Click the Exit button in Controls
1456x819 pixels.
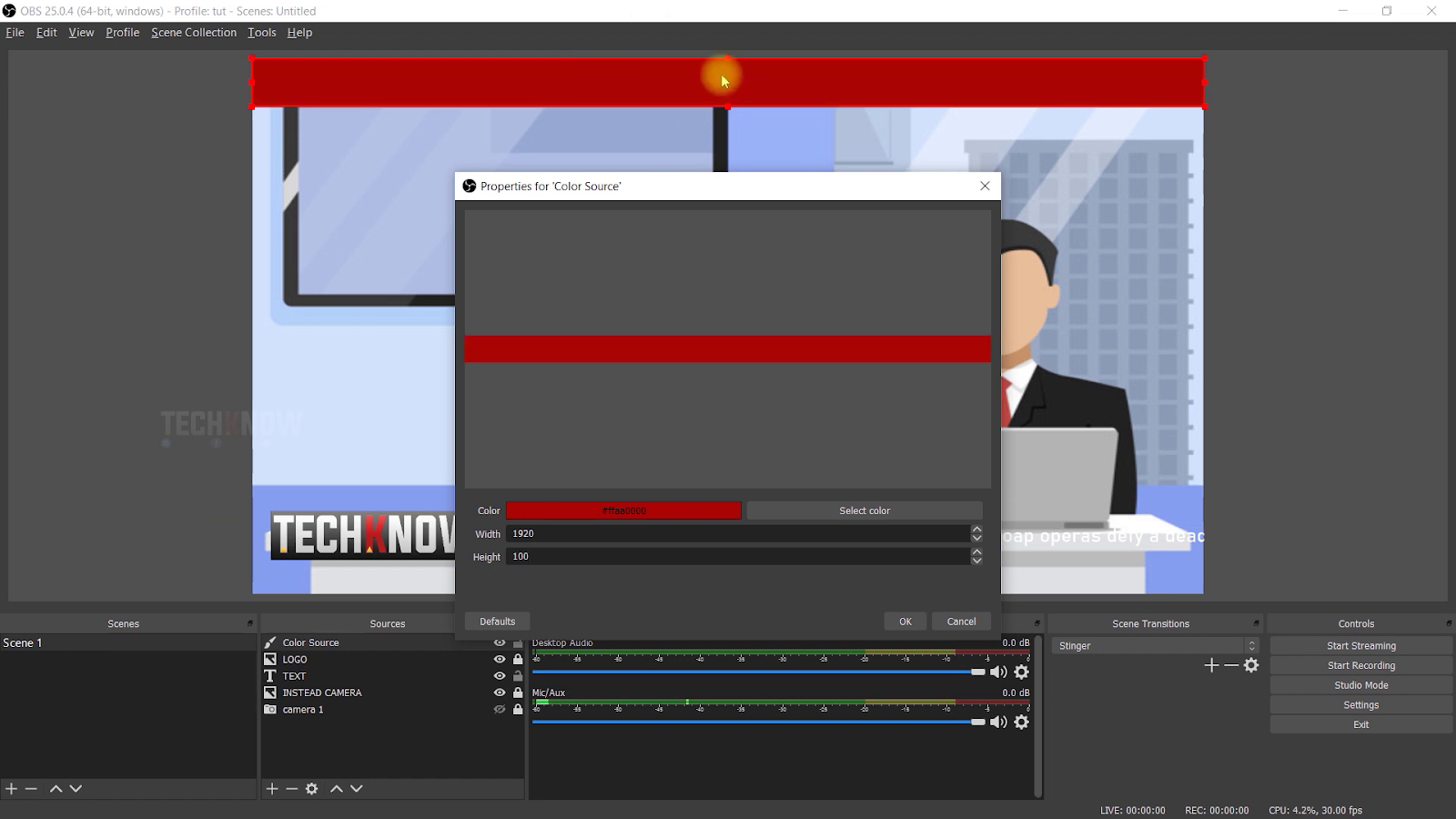tap(1361, 725)
